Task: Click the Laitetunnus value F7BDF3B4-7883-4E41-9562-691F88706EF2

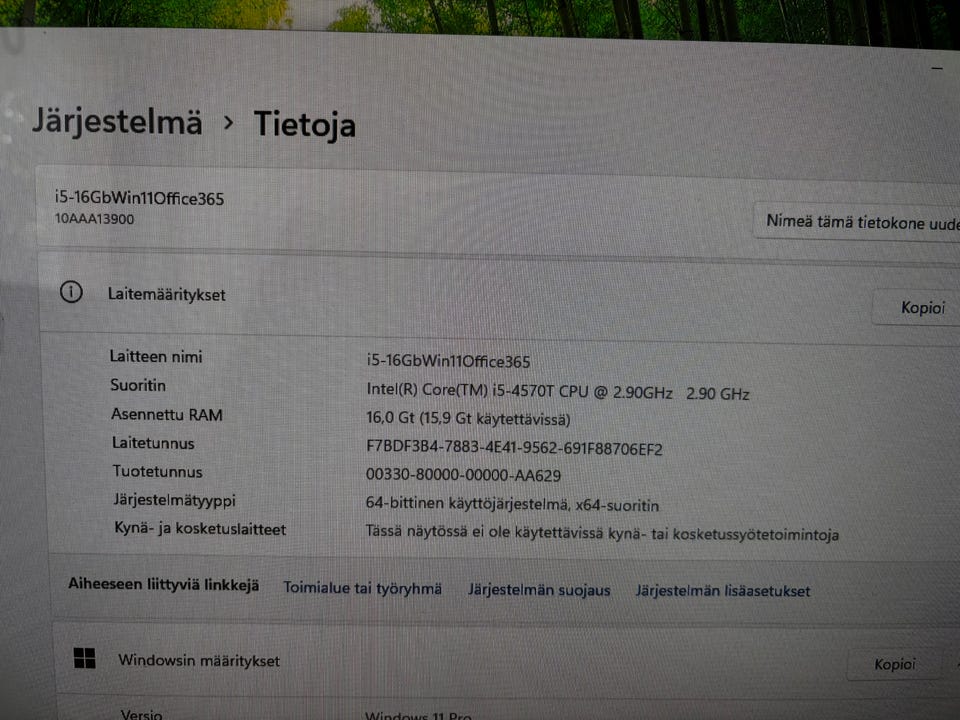Action: [514, 448]
